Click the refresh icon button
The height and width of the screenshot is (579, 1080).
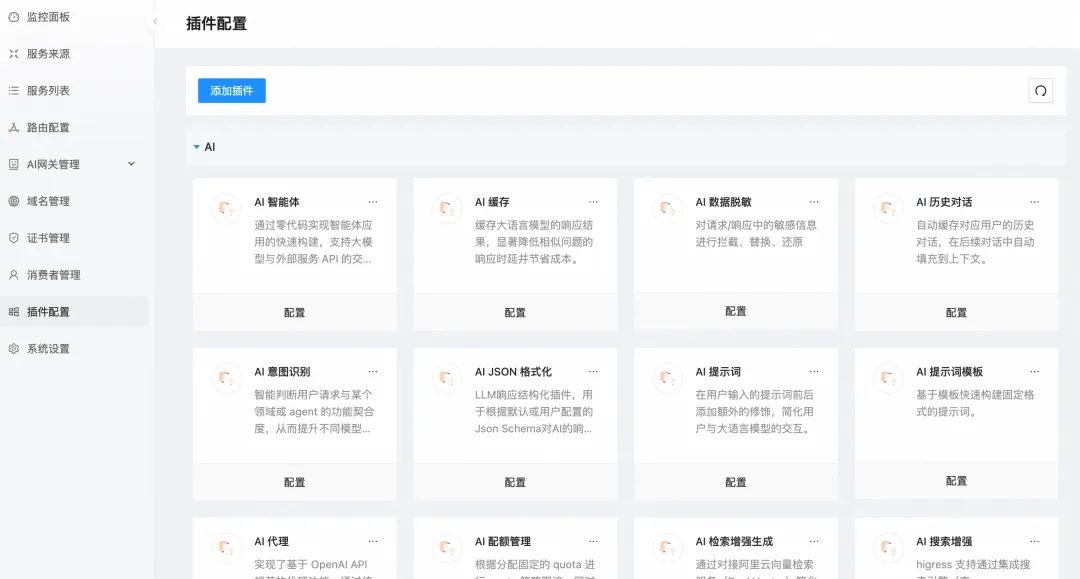(x=1040, y=91)
